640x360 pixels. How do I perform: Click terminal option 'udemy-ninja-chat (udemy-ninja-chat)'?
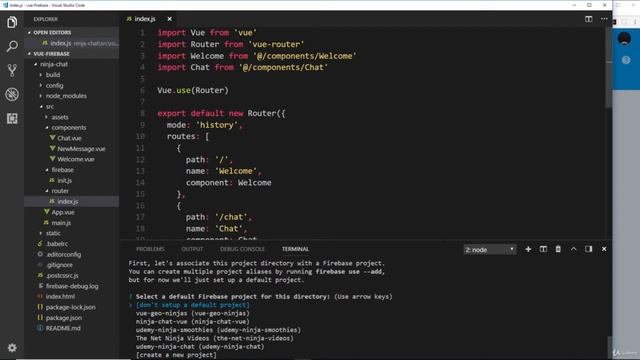click(x=200, y=347)
